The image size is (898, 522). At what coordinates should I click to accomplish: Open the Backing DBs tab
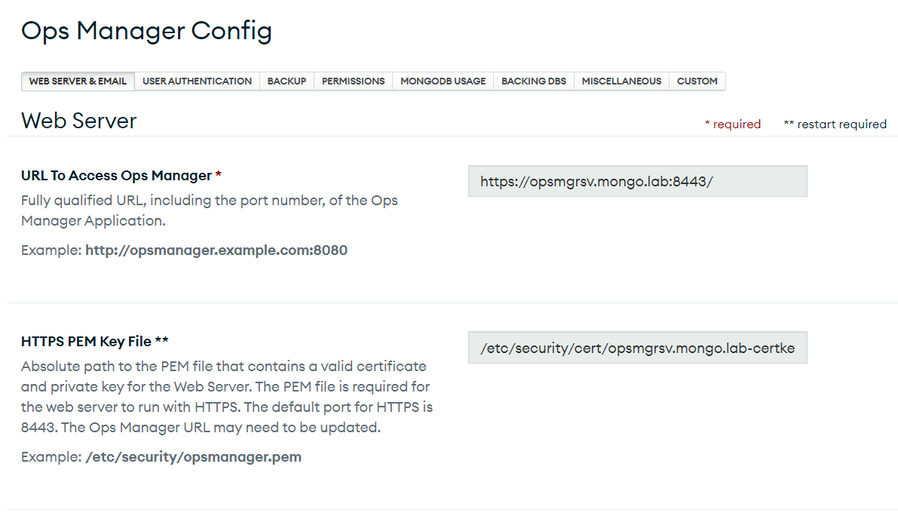point(534,81)
